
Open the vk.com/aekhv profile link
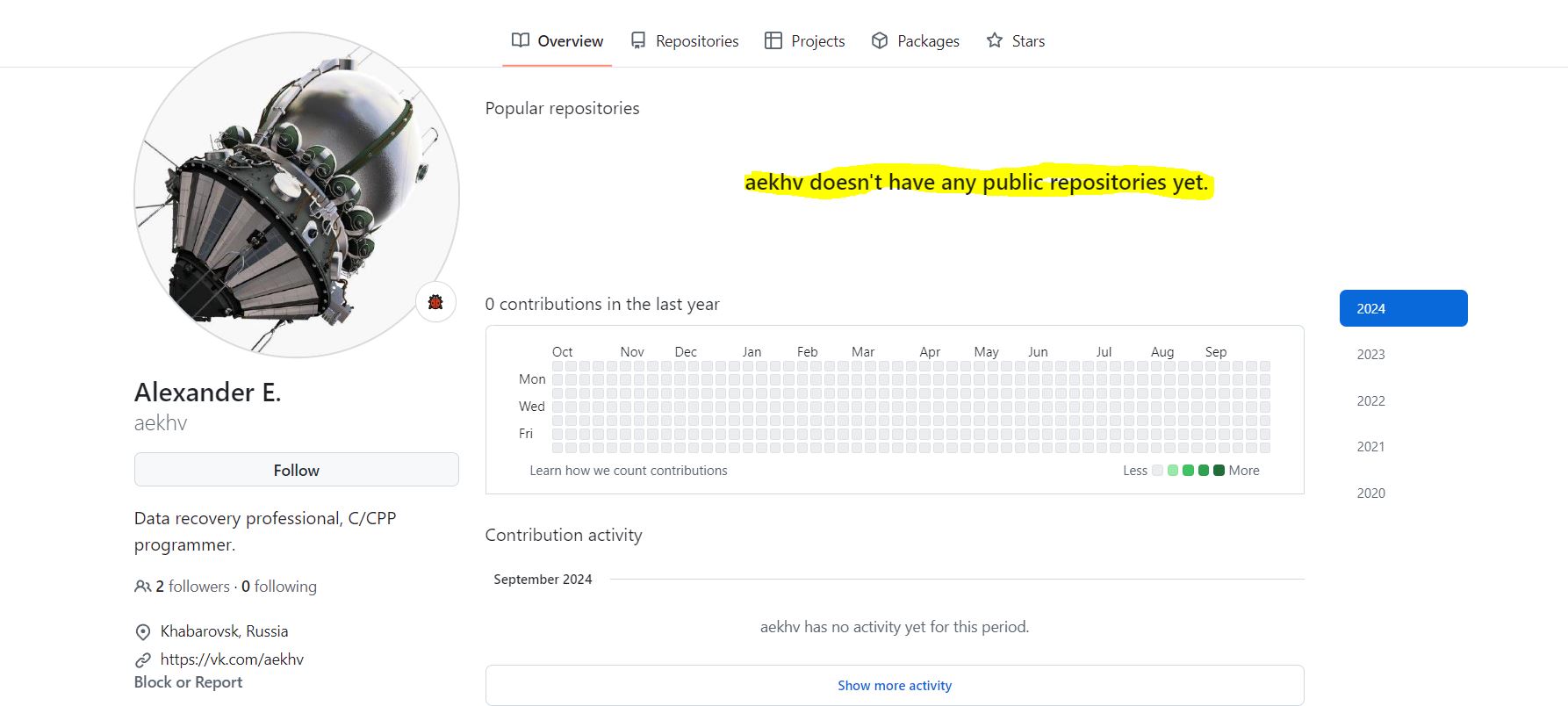[232, 659]
